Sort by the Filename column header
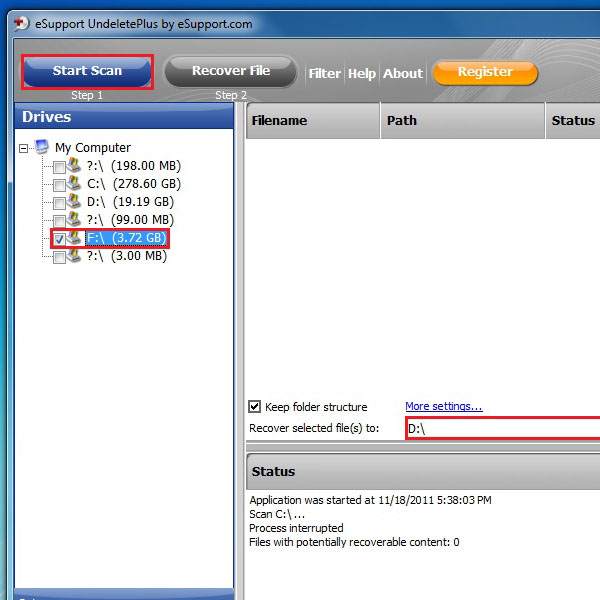600x600 pixels. point(313,121)
